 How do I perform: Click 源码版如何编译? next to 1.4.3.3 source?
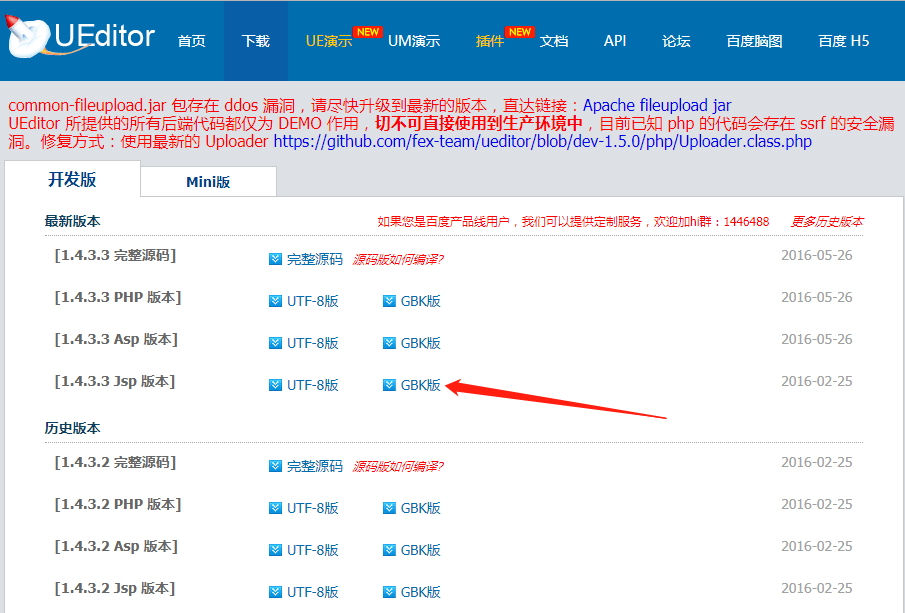pyautogui.click(x=398, y=260)
